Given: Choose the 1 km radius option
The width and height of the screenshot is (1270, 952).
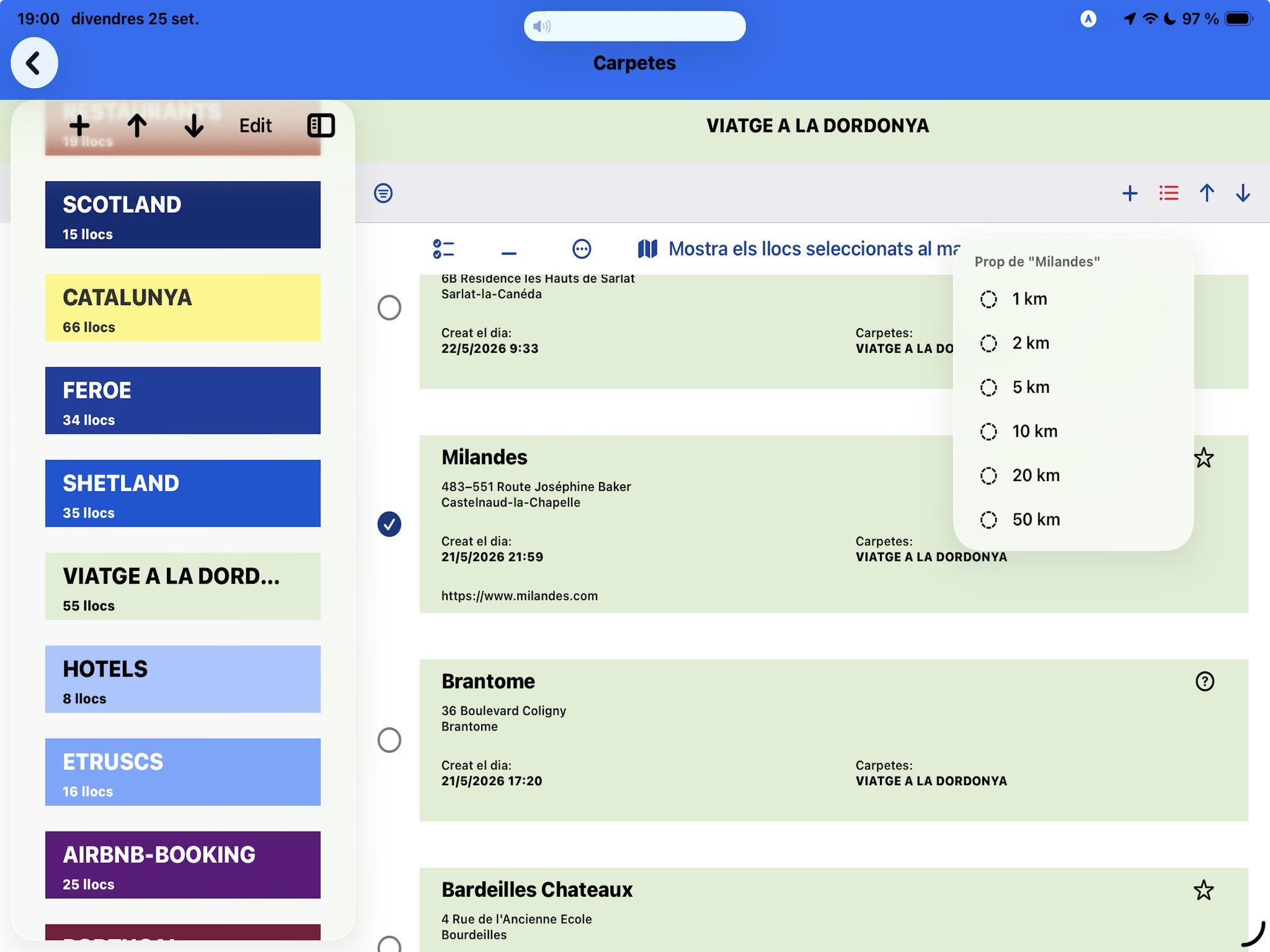Looking at the screenshot, I should (x=1073, y=299).
